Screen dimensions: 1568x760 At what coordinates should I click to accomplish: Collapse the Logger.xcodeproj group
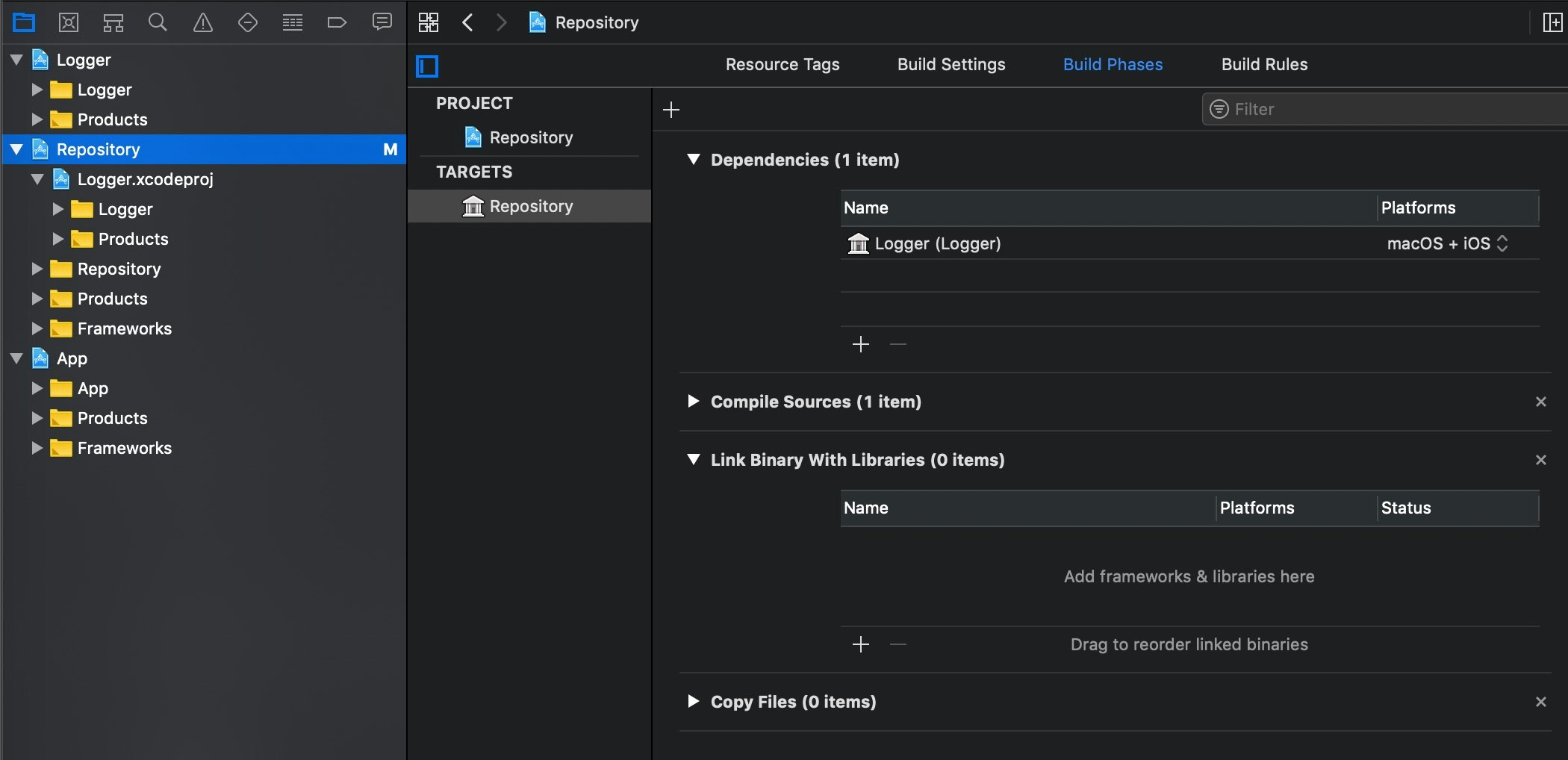(x=37, y=179)
